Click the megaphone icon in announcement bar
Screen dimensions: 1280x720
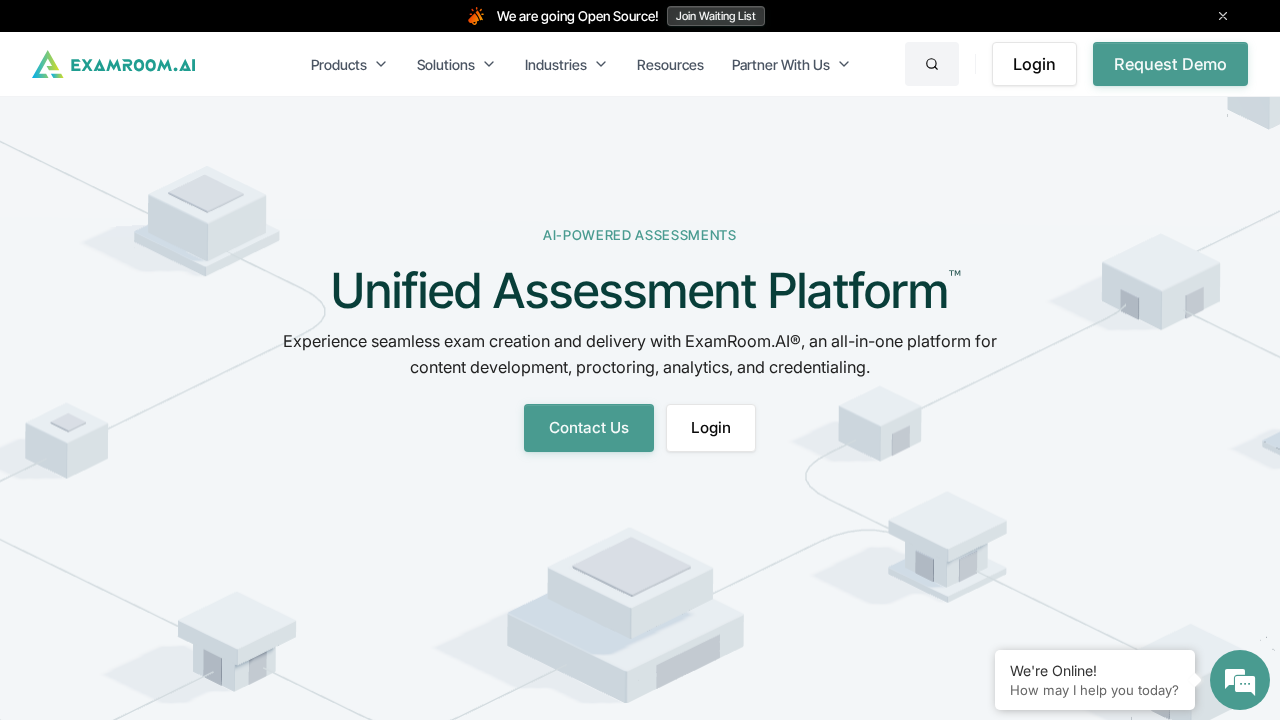[x=476, y=16]
